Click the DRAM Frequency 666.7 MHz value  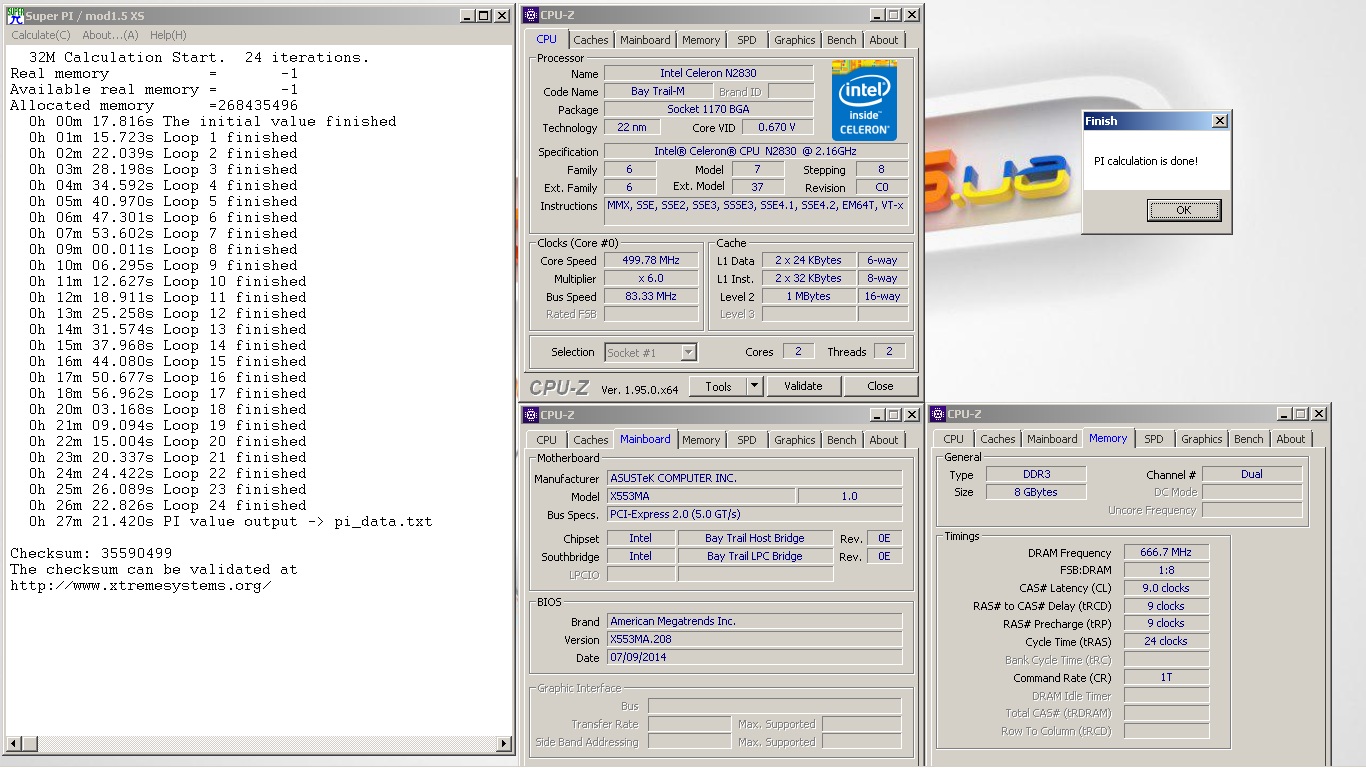pos(1166,552)
